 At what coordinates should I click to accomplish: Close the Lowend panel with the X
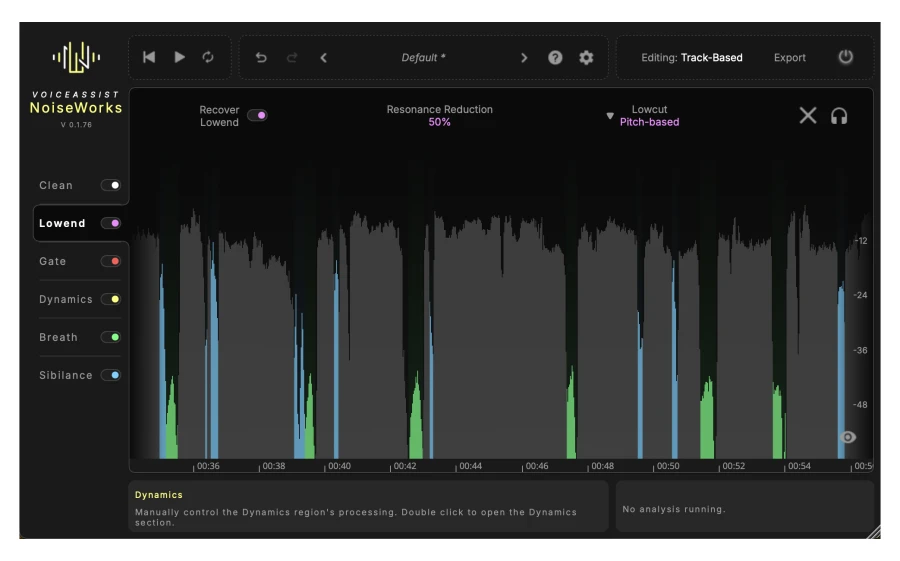[808, 115]
